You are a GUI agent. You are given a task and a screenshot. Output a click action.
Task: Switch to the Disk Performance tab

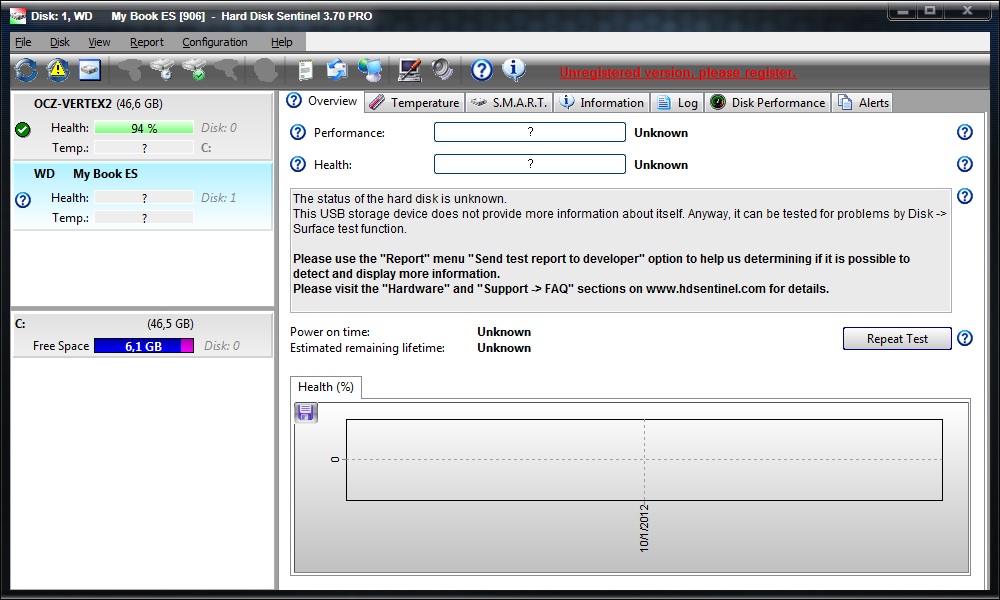pos(768,103)
